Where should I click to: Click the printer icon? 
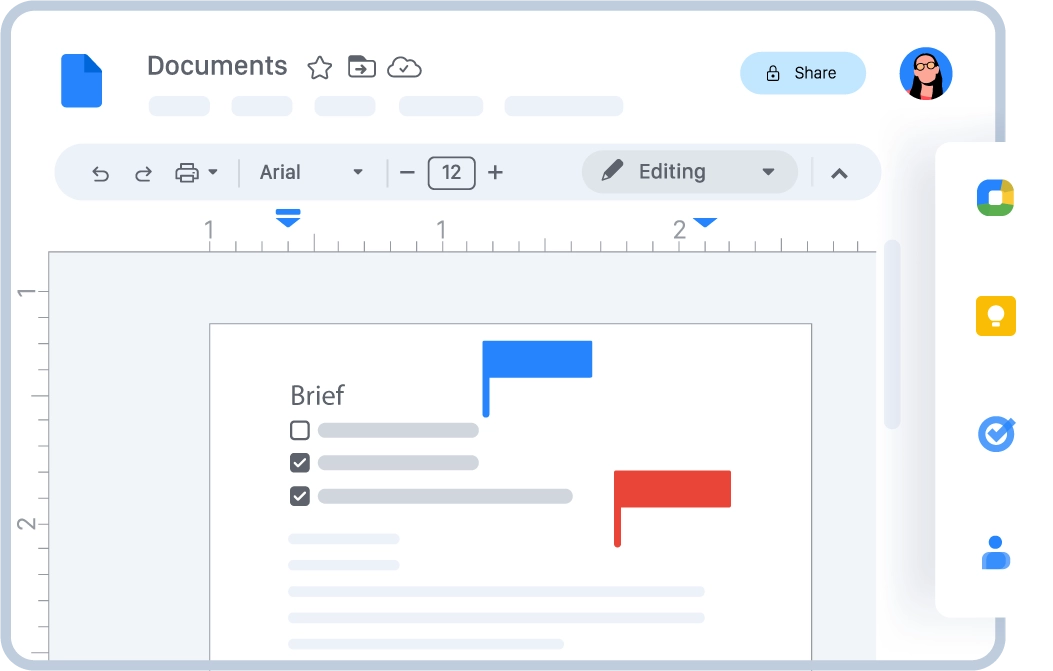click(187, 173)
